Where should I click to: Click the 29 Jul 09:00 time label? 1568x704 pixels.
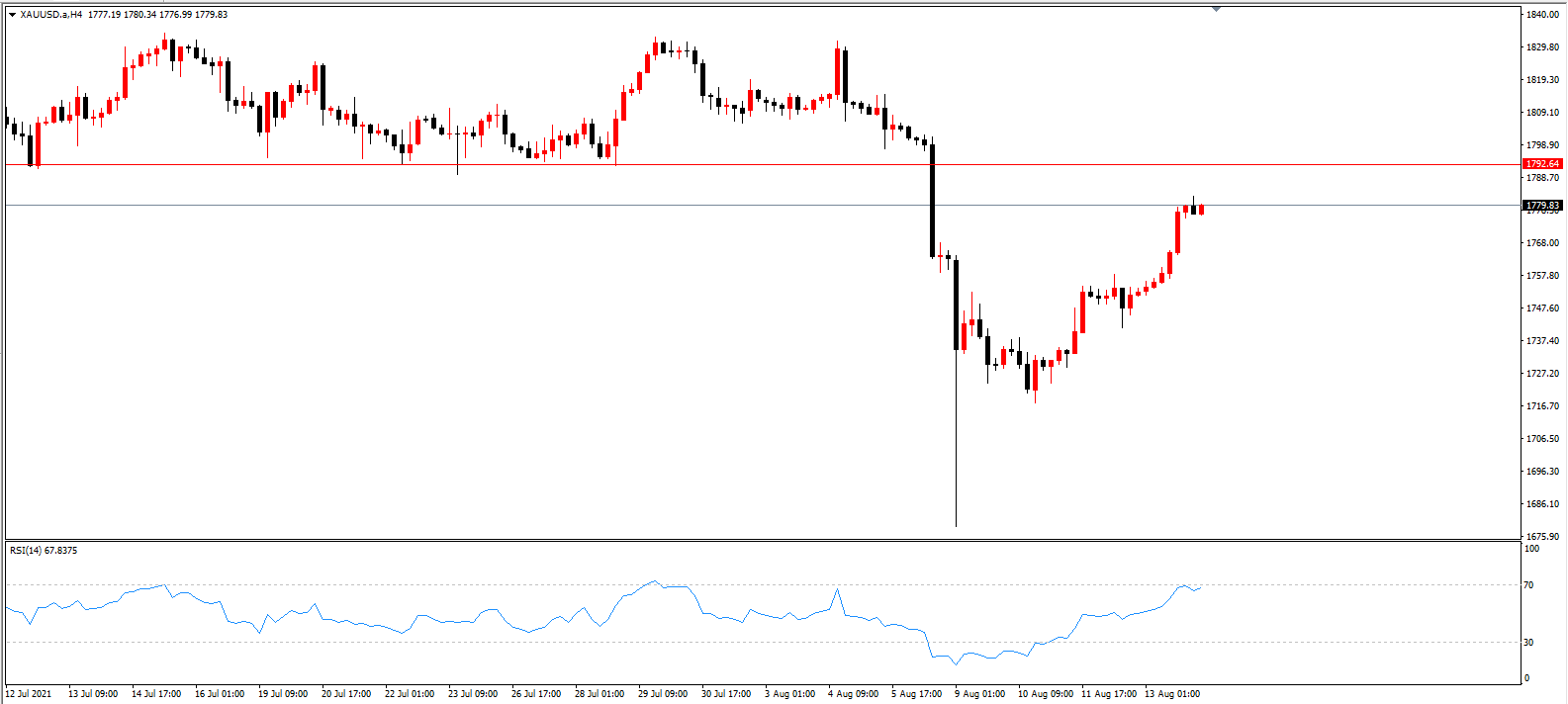pos(663,694)
